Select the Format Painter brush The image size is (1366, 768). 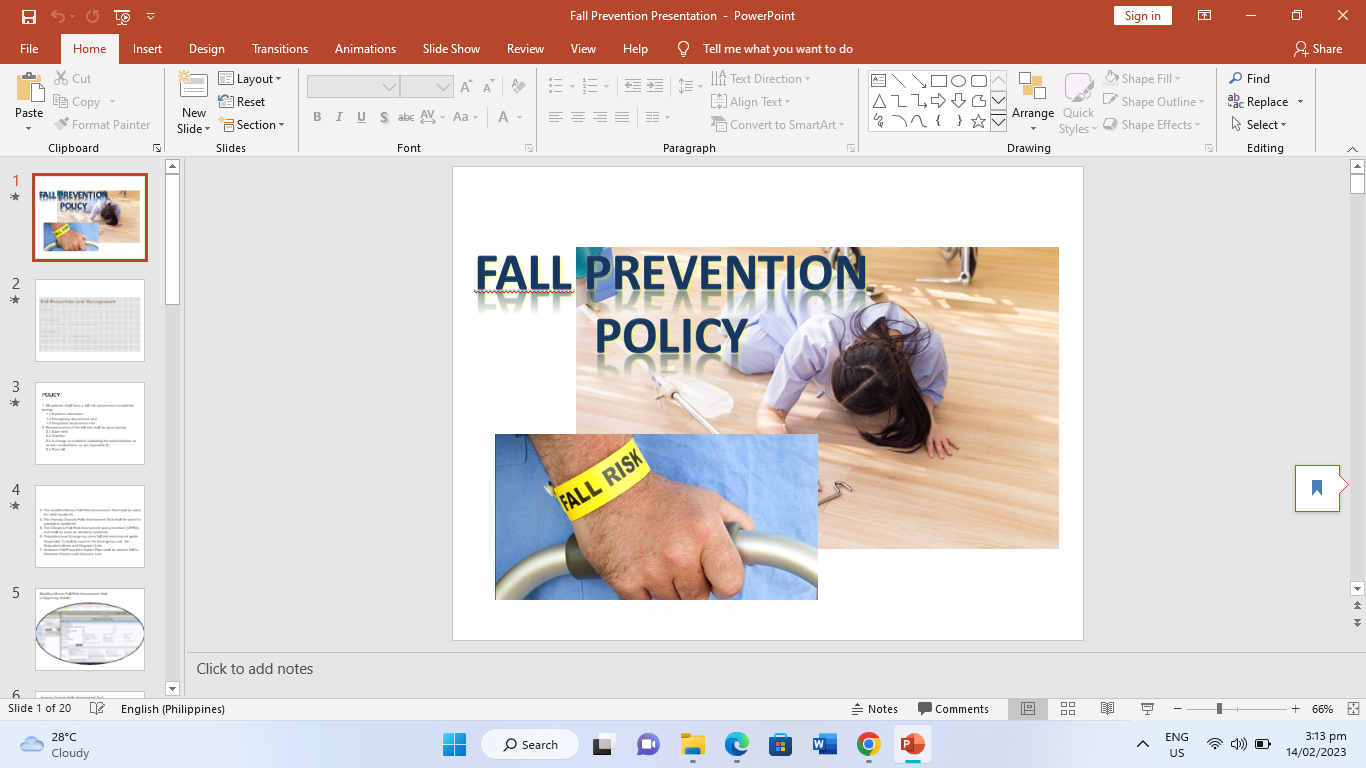pos(102,125)
